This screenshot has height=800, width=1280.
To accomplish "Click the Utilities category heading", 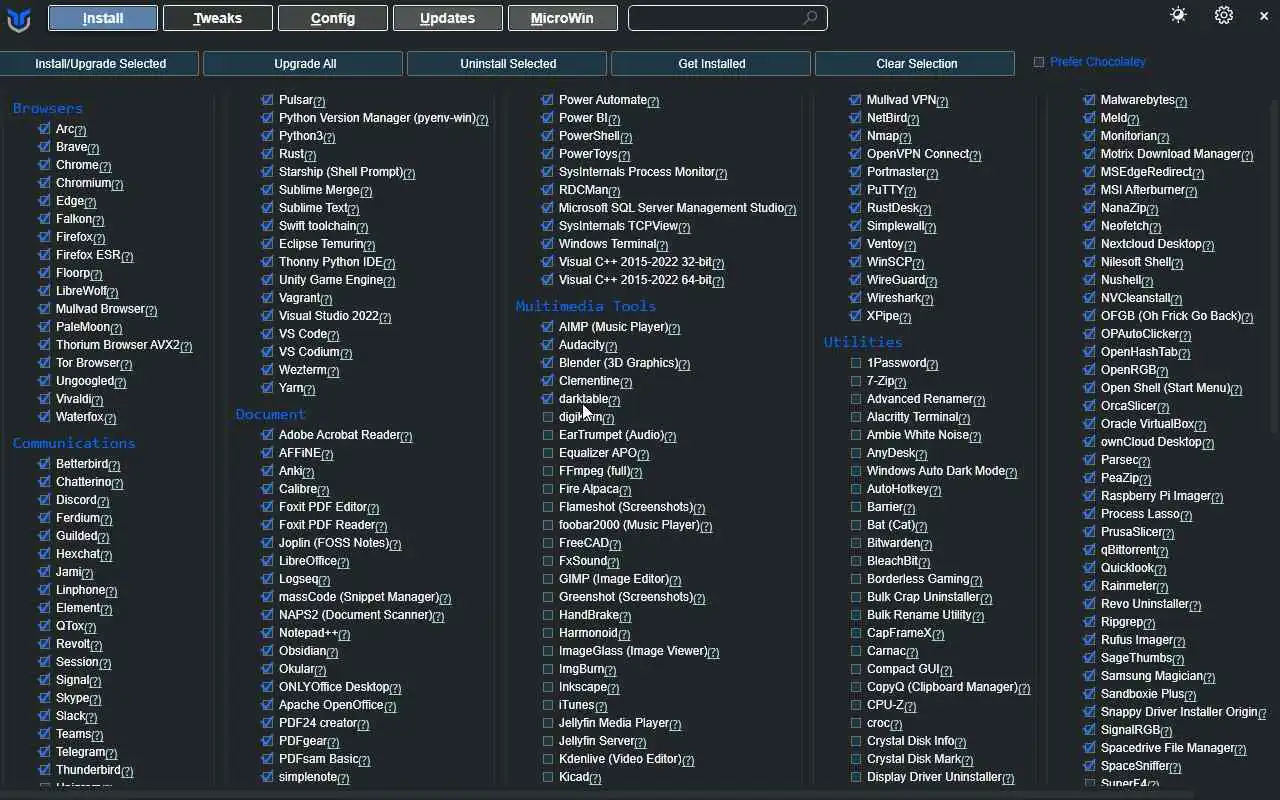I will pyautogui.click(x=863, y=342).
